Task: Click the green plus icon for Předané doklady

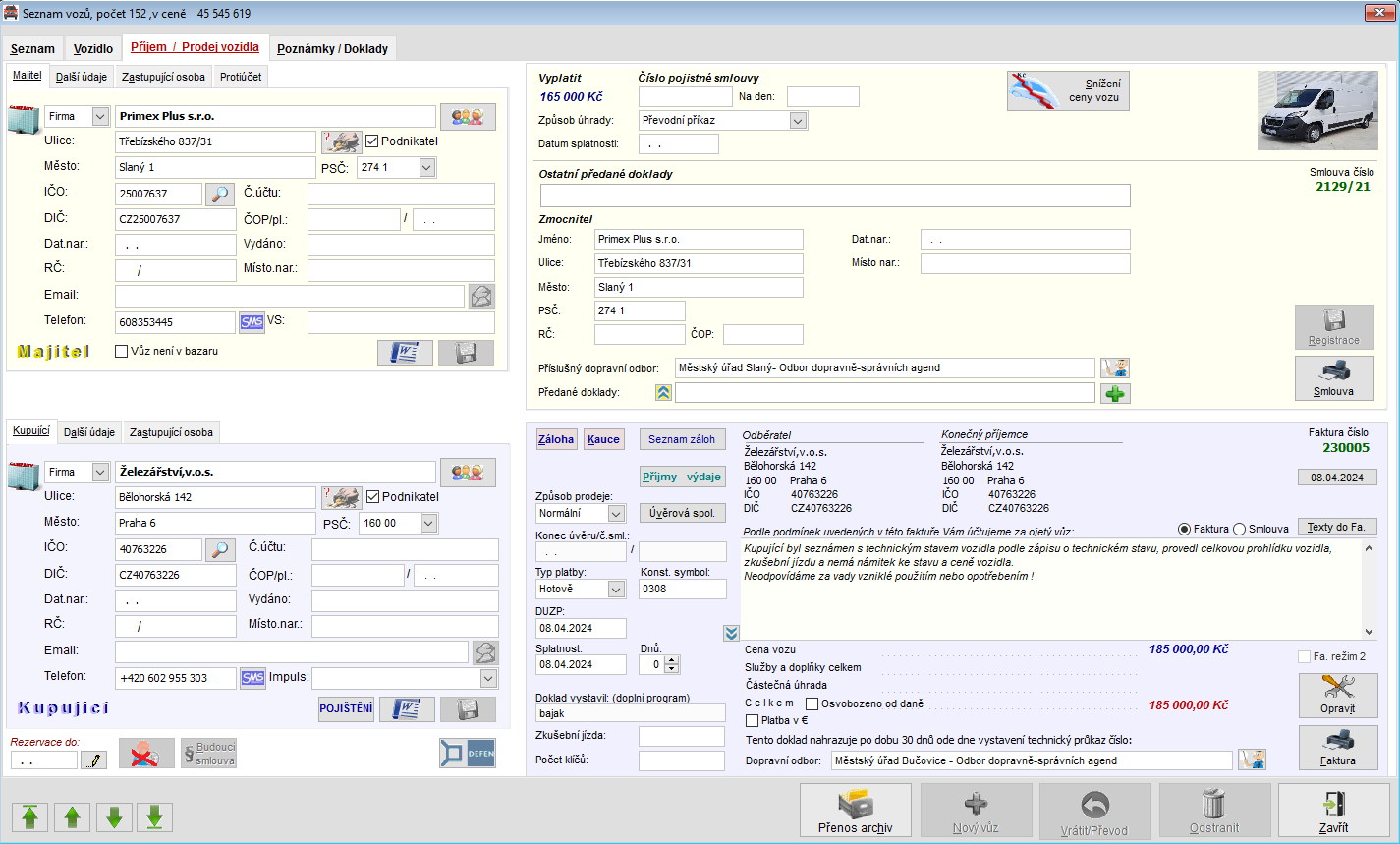Action: click(1115, 393)
